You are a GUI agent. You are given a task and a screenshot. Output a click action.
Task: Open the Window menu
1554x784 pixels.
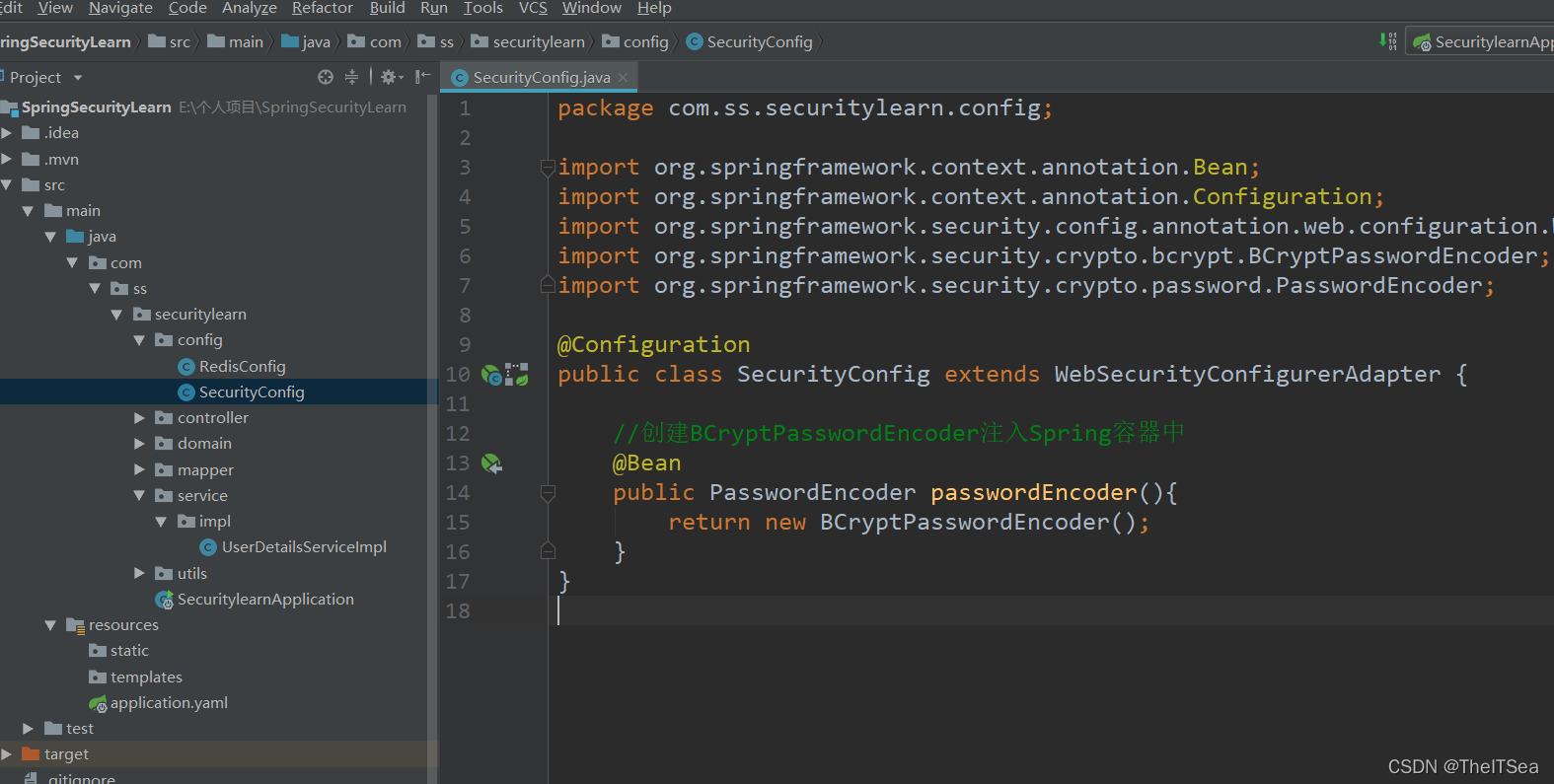[x=592, y=8]
